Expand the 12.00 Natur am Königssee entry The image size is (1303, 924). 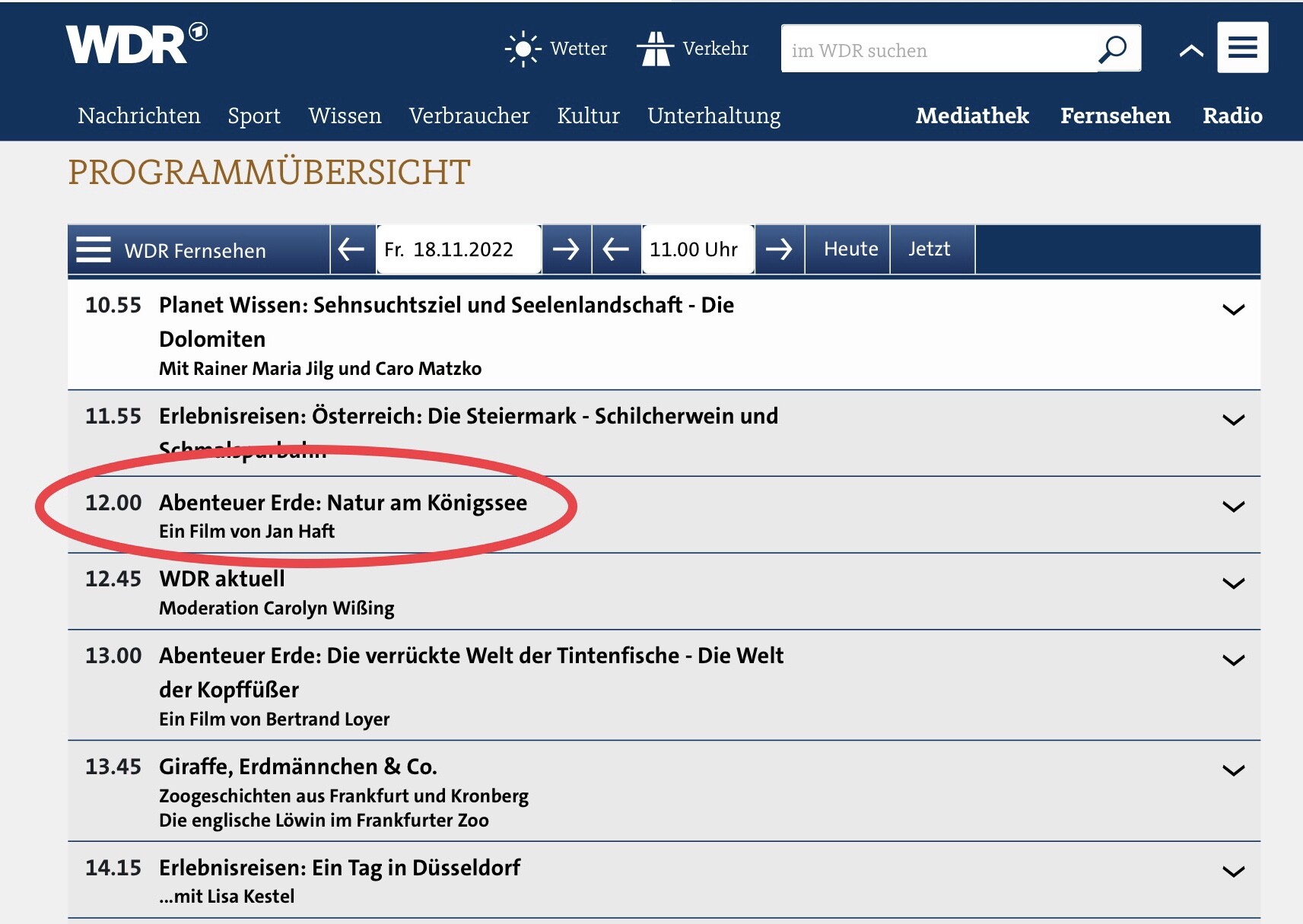tap(1233, 506)
